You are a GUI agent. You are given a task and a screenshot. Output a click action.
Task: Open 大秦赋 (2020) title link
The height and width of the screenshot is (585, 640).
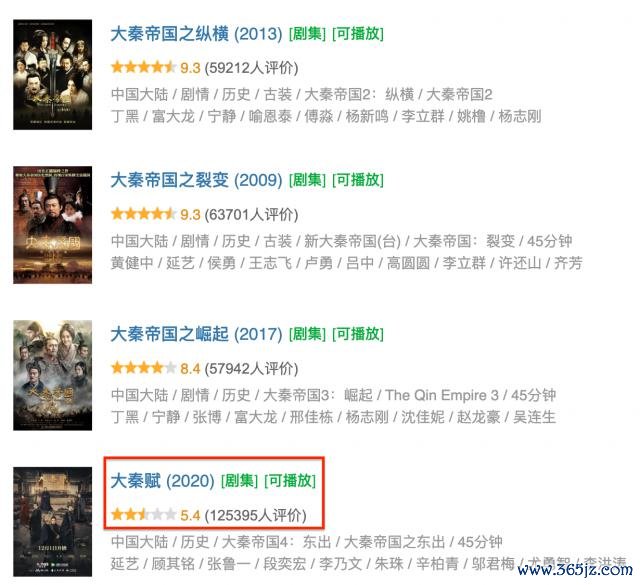click(162, 481)
